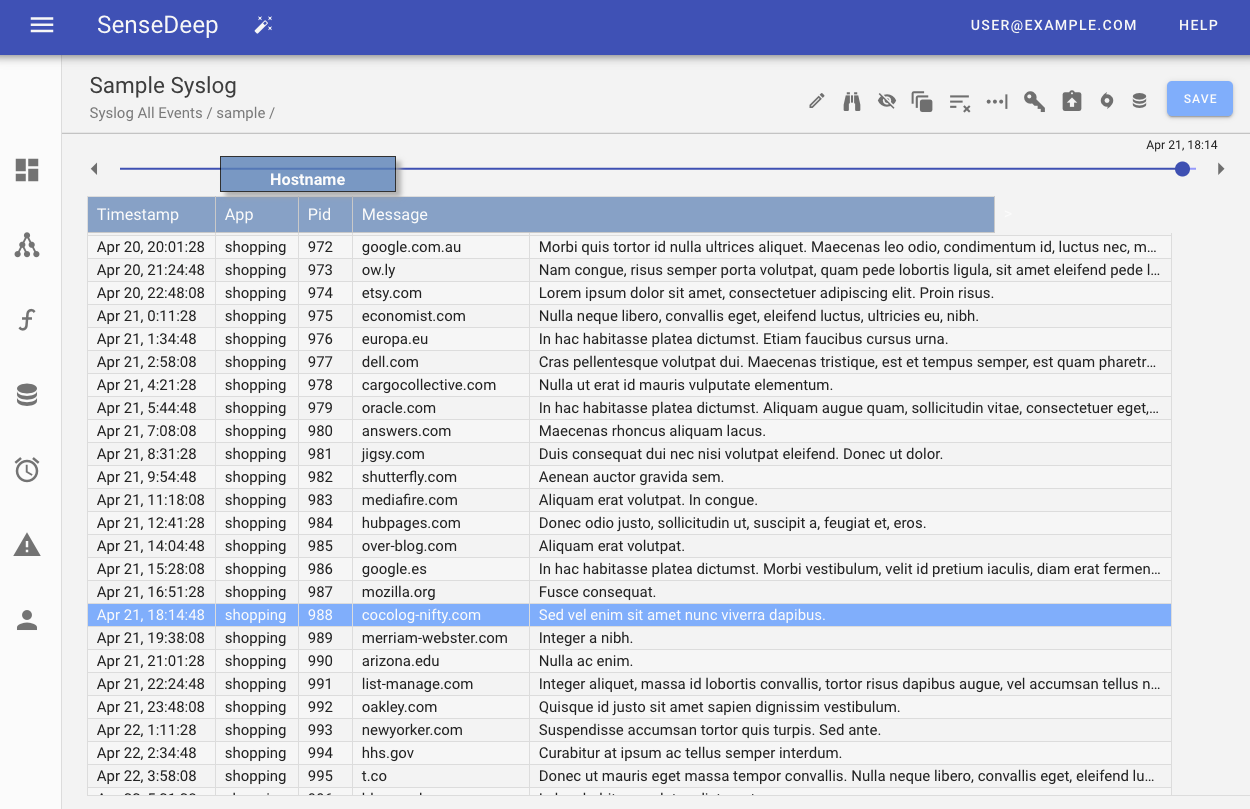
Task: Open the hamburger navigation menu
Action: click(42, 25)
